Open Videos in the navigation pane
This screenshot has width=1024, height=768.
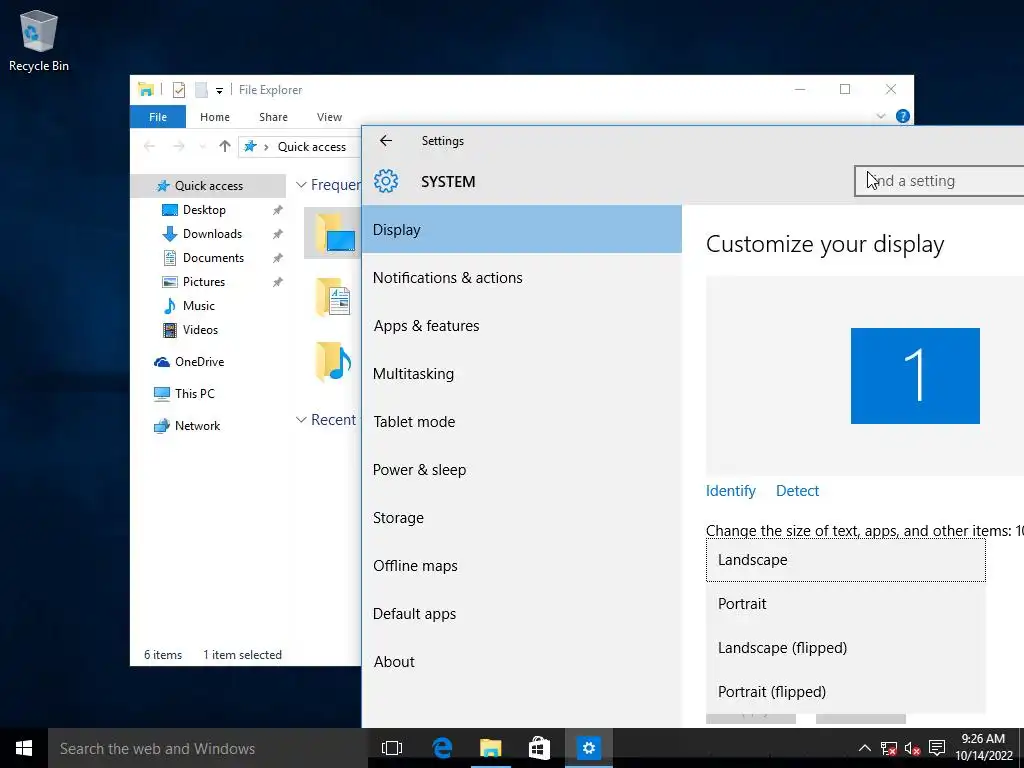point(200,330)
